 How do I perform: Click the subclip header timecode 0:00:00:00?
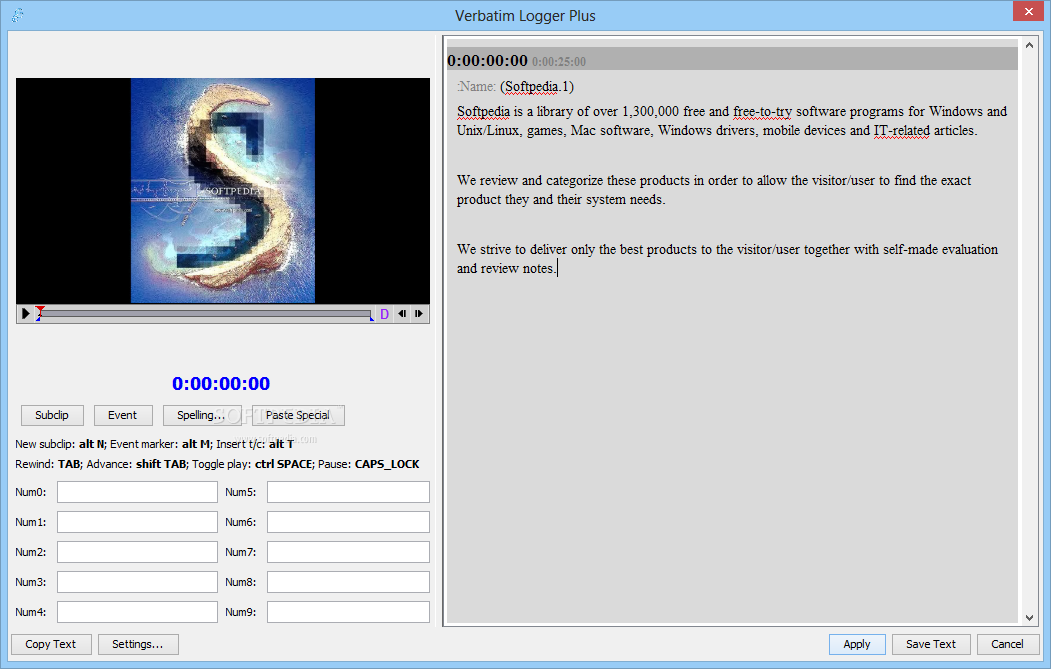(x=487, y=61)
